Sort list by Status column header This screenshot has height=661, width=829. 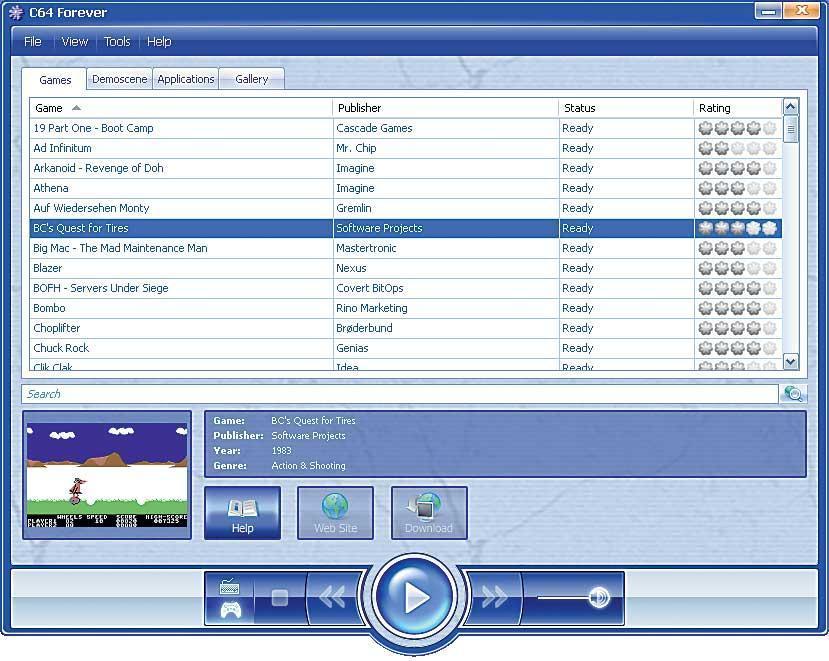(626, 108)
